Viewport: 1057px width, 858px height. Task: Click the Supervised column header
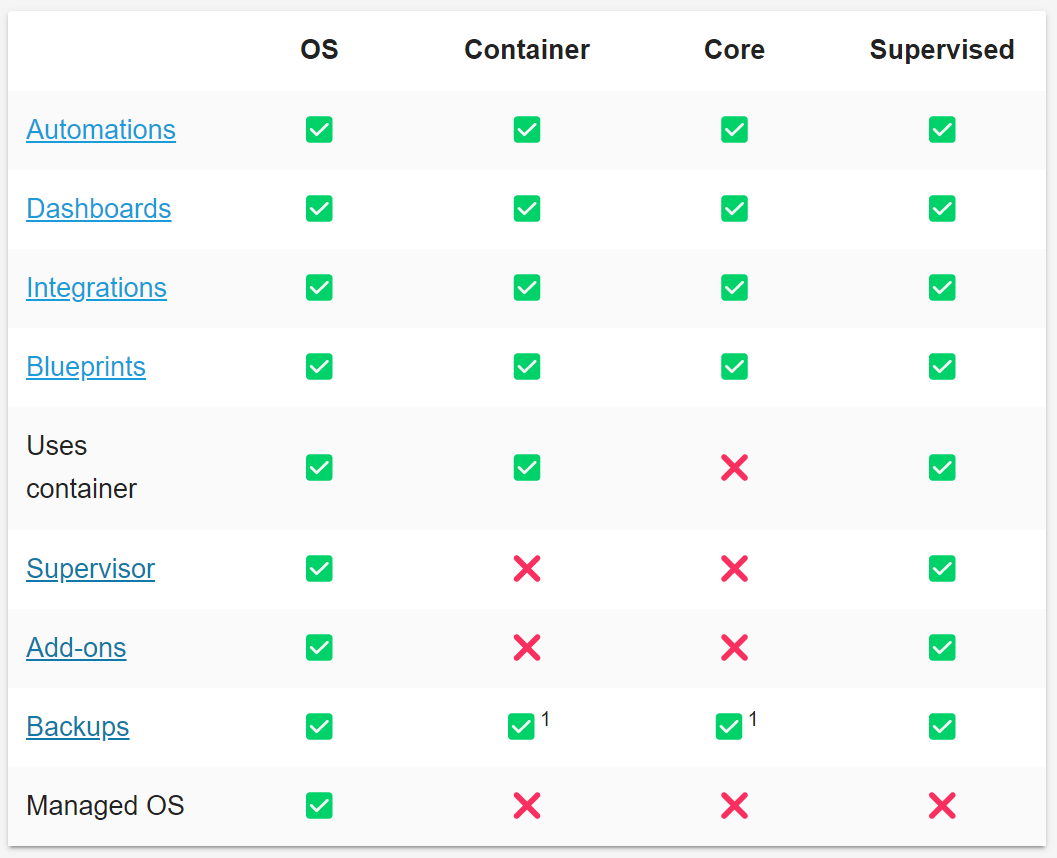pos(942,50)
